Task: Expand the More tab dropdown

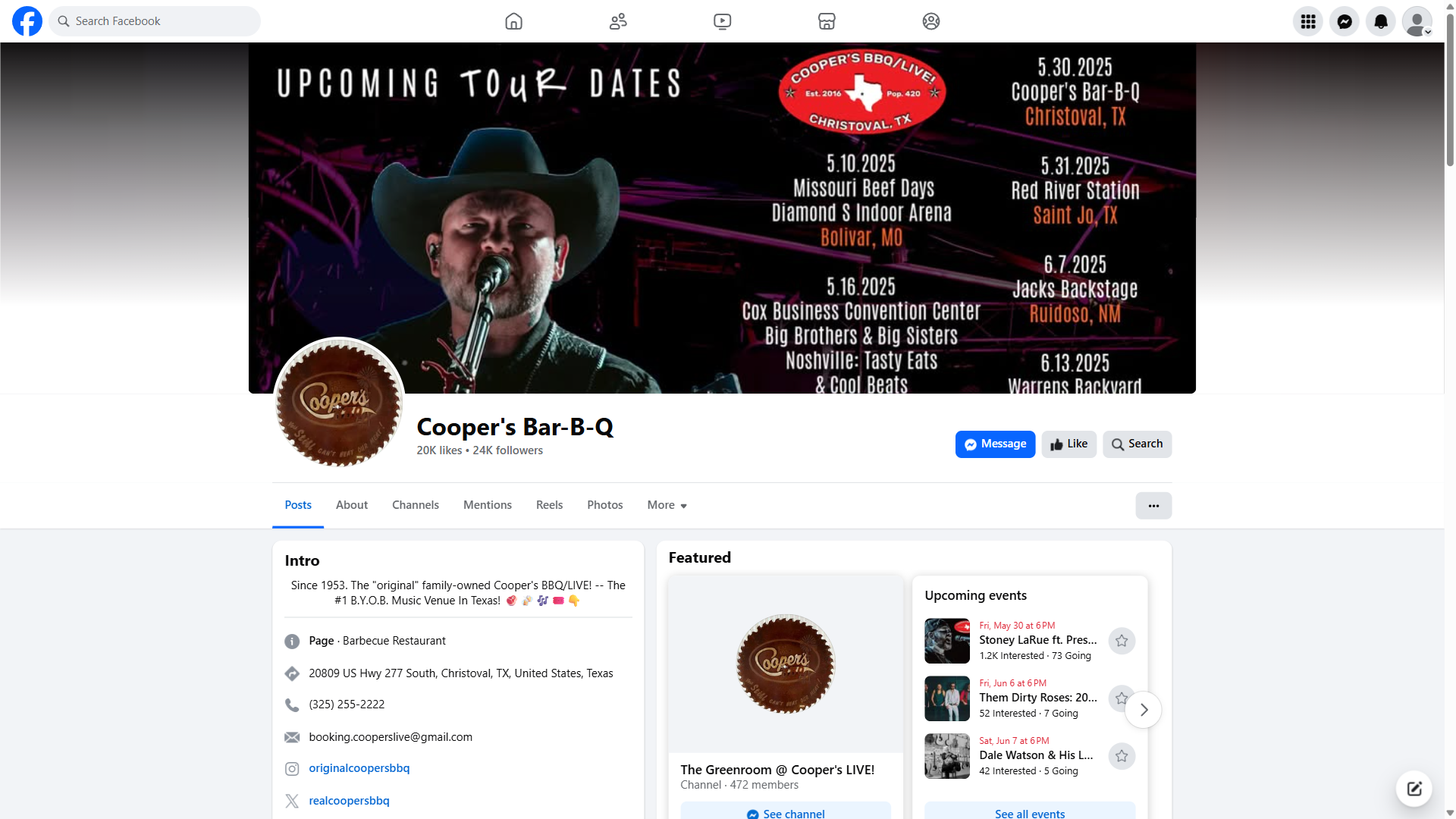Action: click(x=667, y=505)
